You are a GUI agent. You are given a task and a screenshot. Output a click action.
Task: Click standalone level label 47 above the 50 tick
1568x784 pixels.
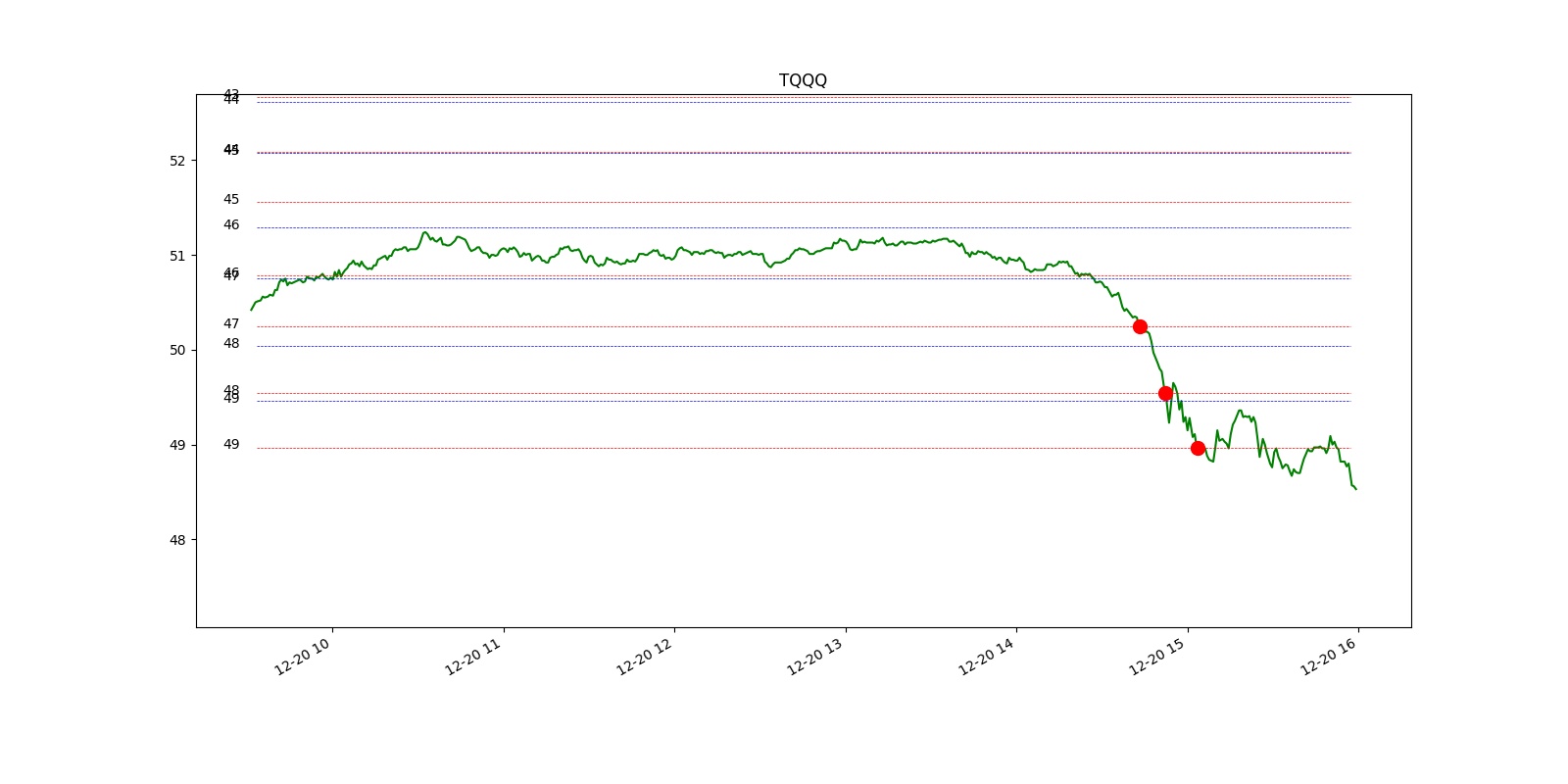coord(231,324)
